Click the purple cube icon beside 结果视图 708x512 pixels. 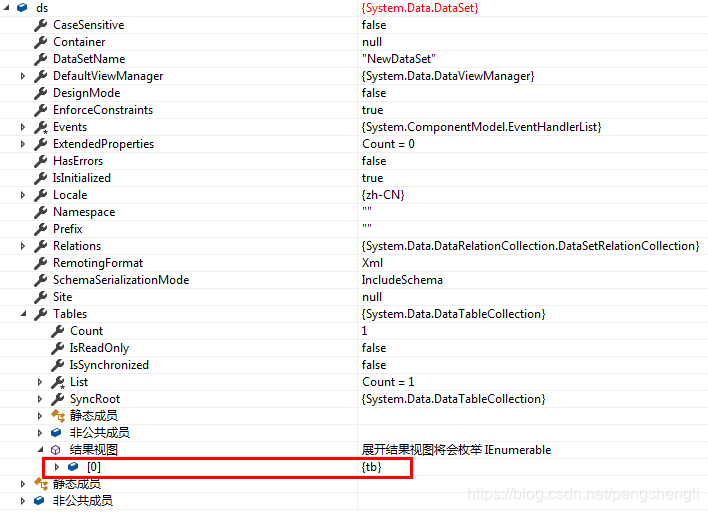(x=56, y=450)
